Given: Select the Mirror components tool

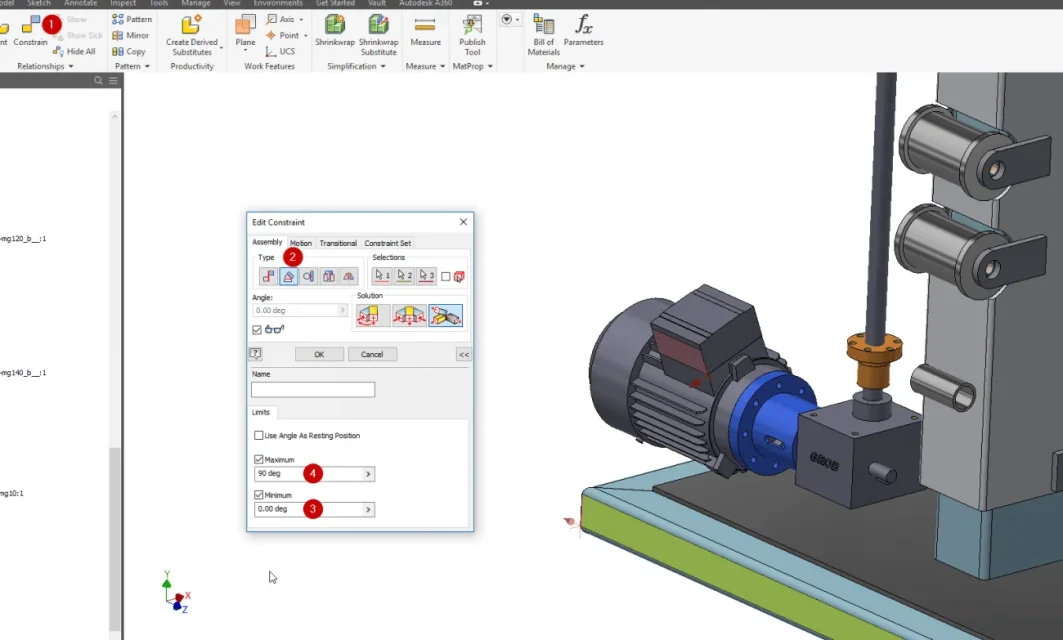Looking at the screenshot, I should pos(131,35).
